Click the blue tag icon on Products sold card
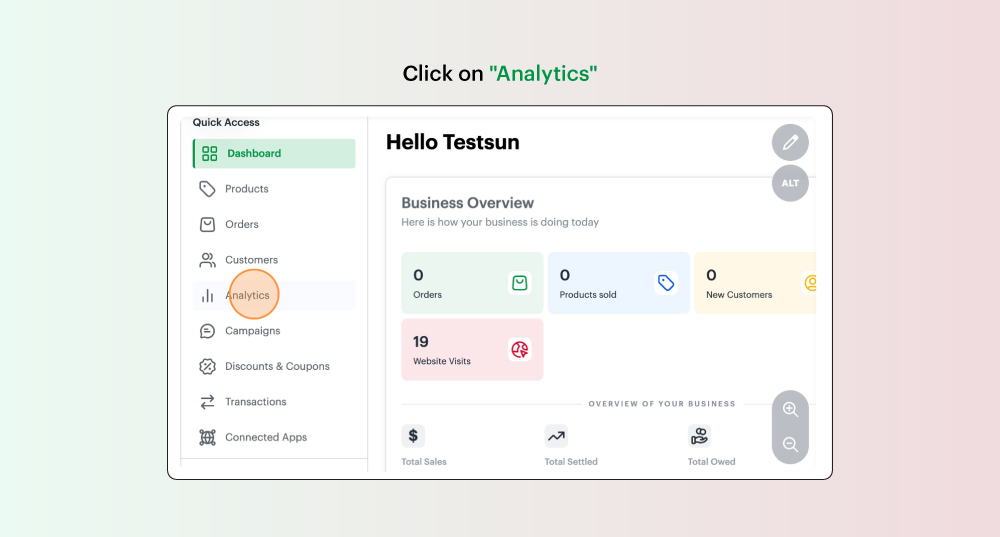 pos(666,283)
